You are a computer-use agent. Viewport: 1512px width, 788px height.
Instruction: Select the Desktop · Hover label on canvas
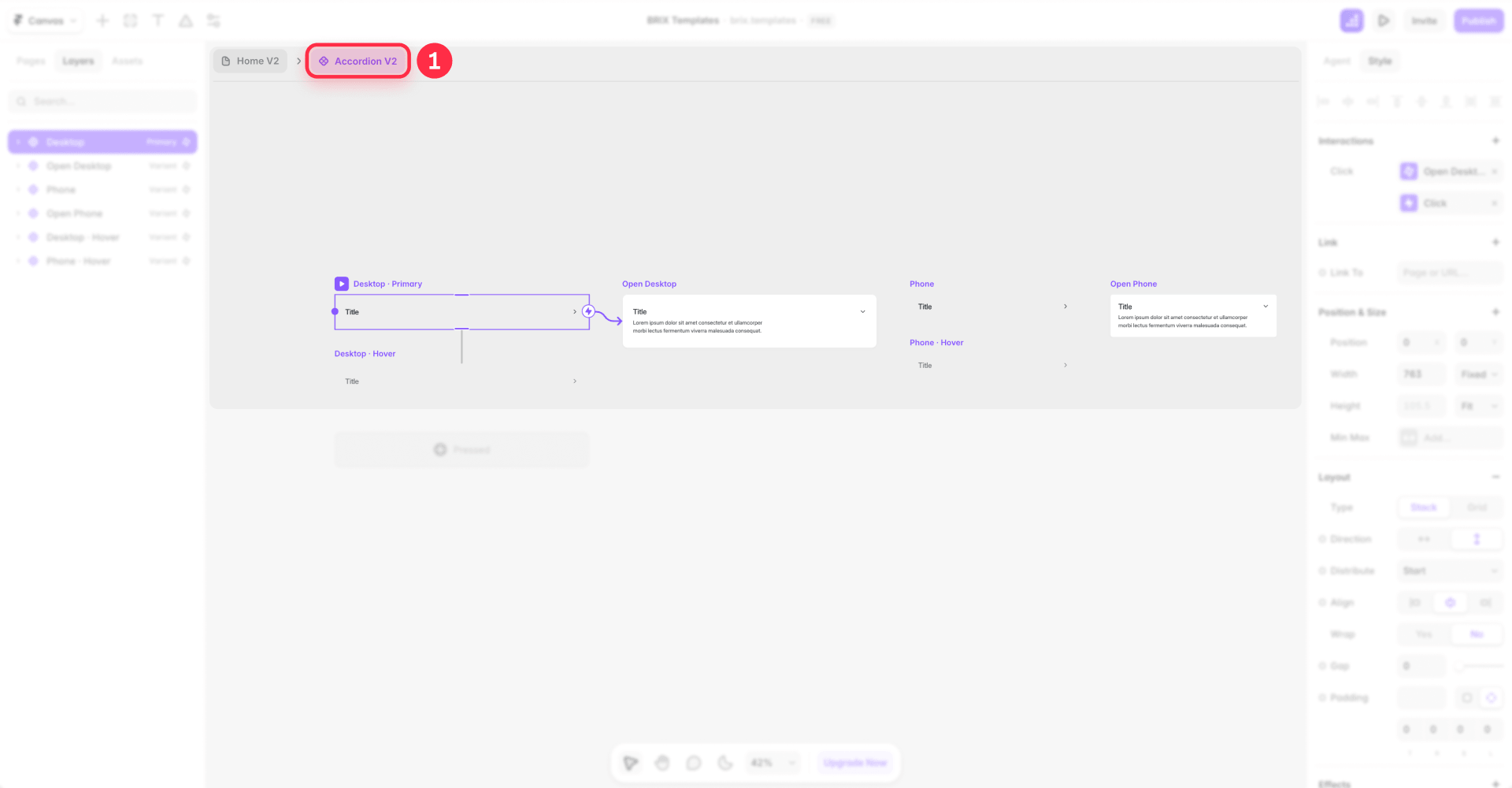pos(365,354)
